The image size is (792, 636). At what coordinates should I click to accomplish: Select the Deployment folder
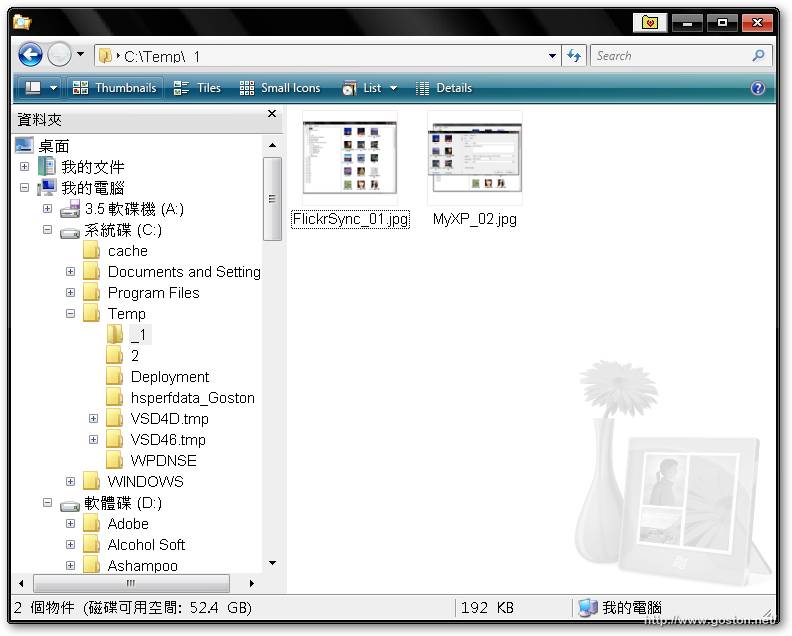(170, 377)
